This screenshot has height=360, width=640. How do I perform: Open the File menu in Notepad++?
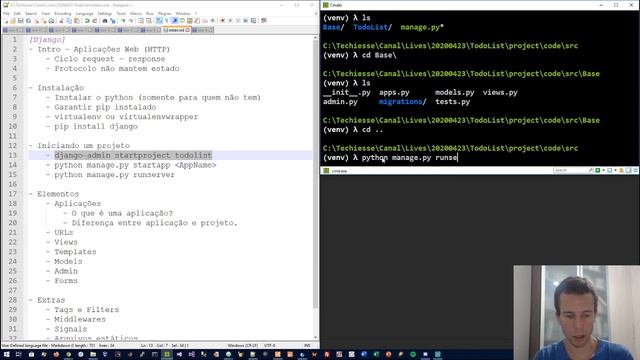pos(6,13)
